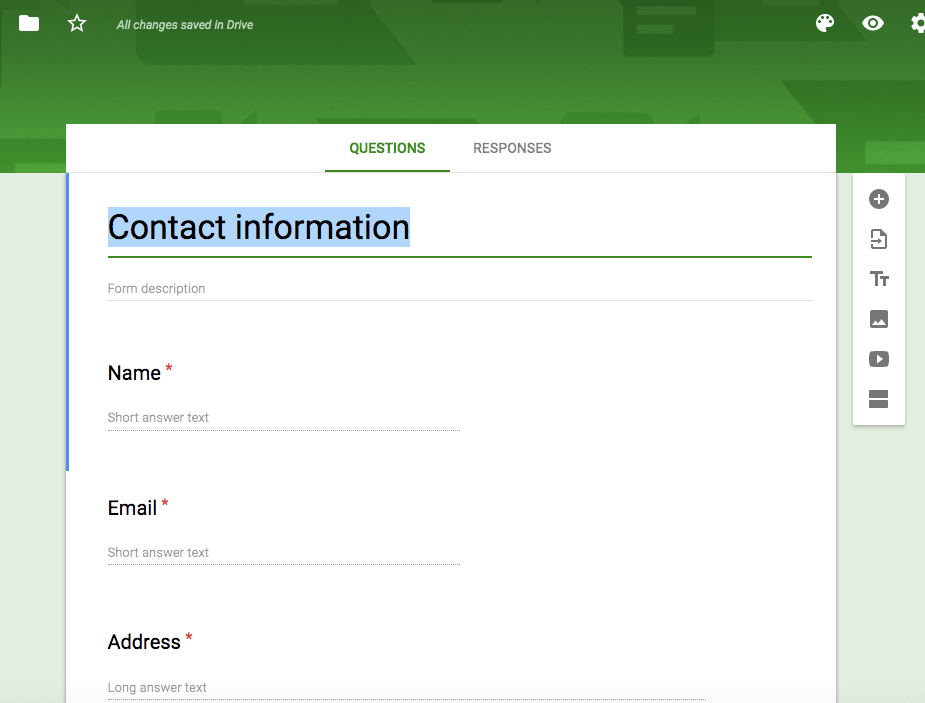Viewport: 925px width, 703px height.
Task: Add a video using the sidebar icon
Action: pos(878,359)
